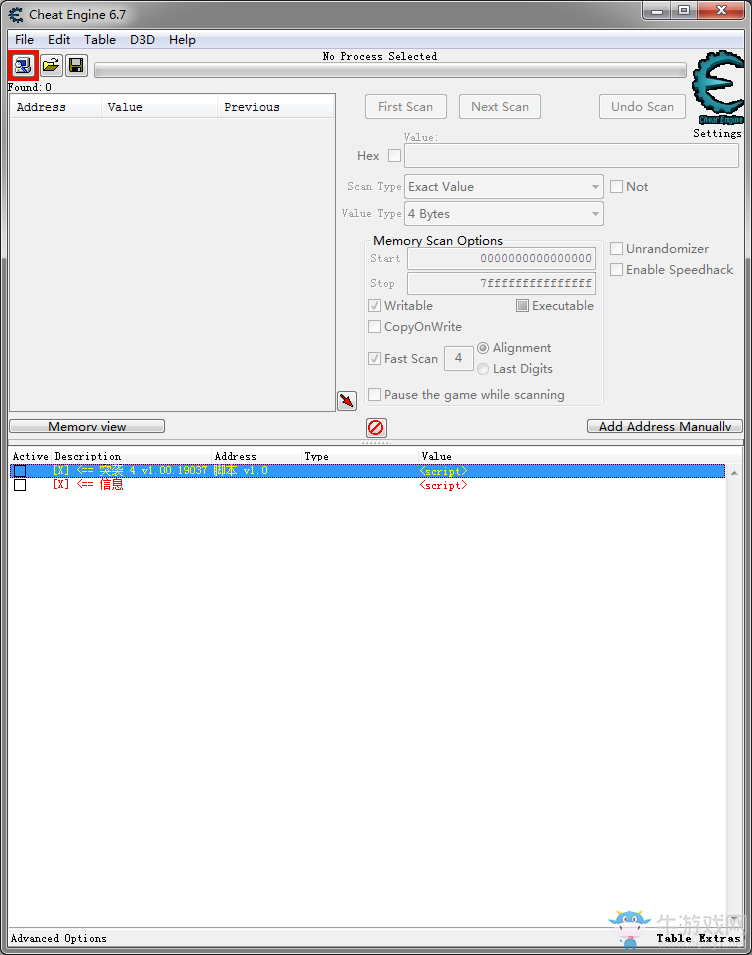Open Advanced Options

pyautogui.click(x=58, y=939)
